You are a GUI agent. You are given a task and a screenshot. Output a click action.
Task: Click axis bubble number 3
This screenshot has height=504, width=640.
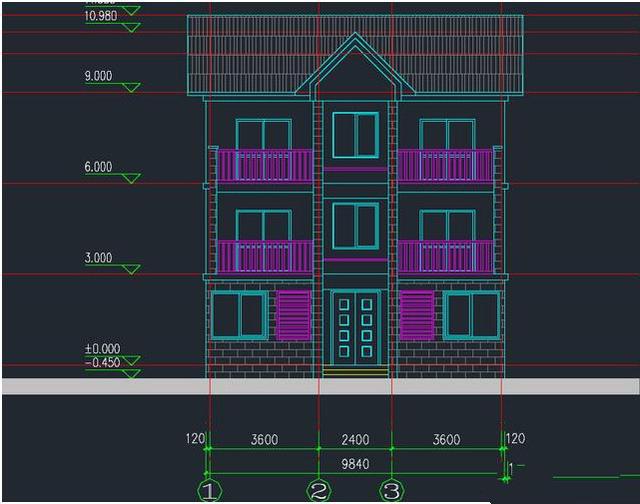pos(391,491)
